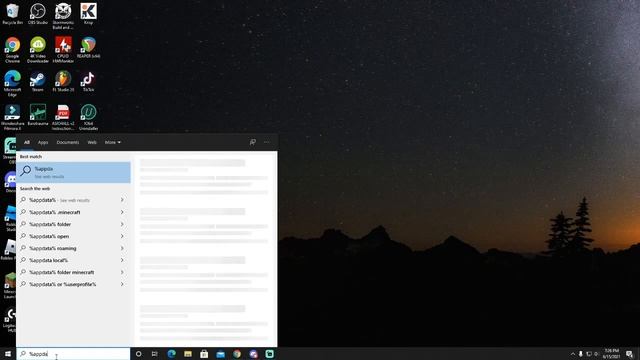Choose the "%appdata%" See web results suggestion

(73, 200)
